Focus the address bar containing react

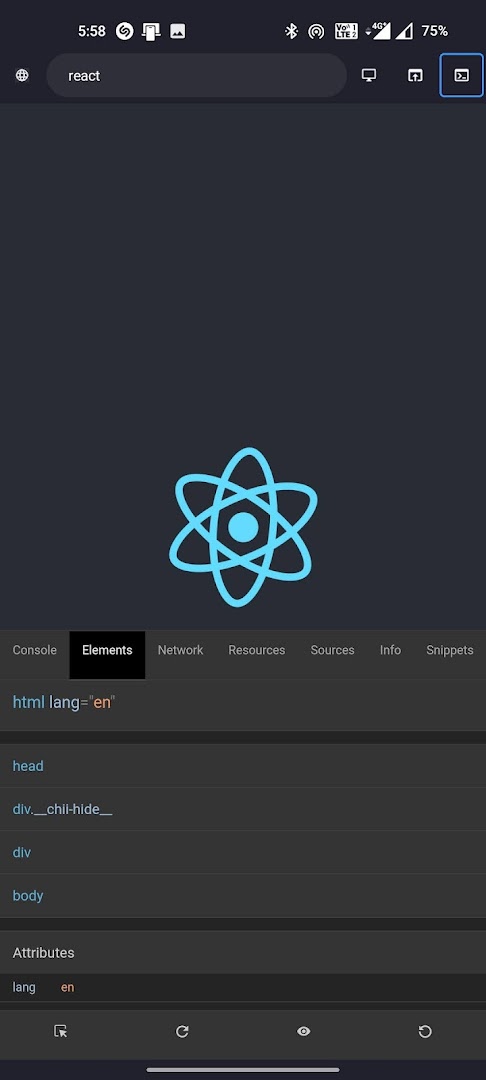[x=196, y=76]
